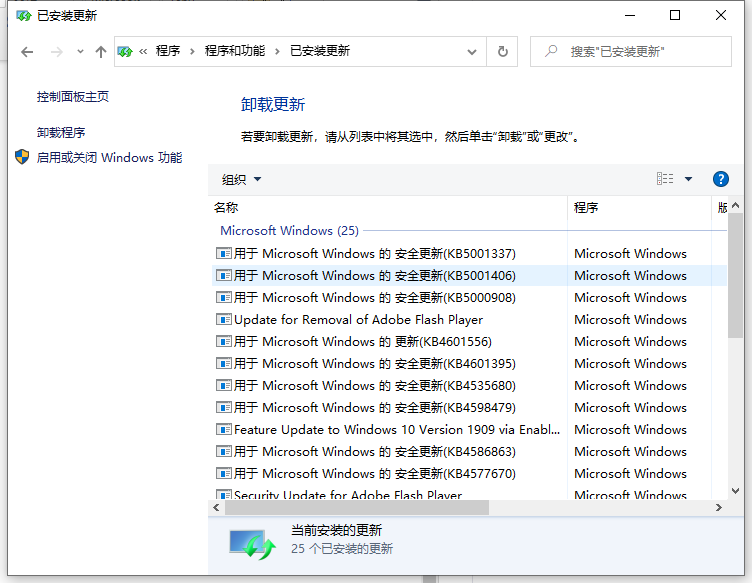Click Microsoft Windows program cell for KB5001406

tap(630, 276)
